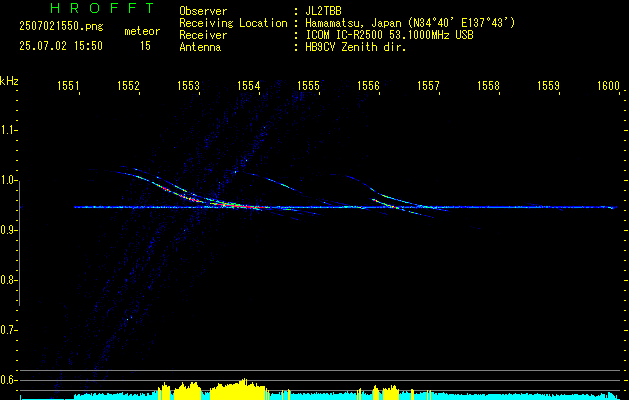629x400 pixels.
Task: Click the 1559 time marker
Action: [548, 85]
